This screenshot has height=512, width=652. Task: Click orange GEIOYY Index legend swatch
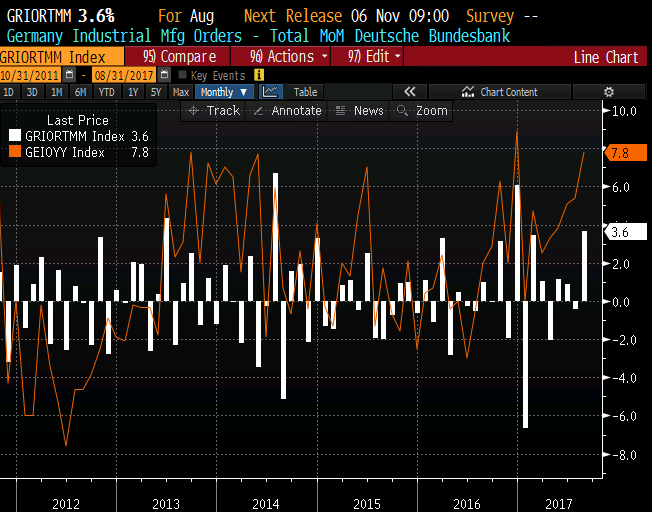15,151
